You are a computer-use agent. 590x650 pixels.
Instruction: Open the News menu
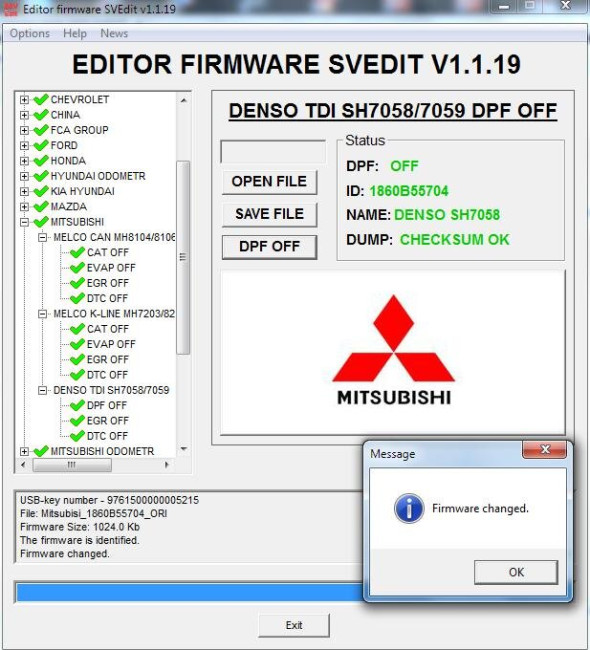tap(114, 33)
